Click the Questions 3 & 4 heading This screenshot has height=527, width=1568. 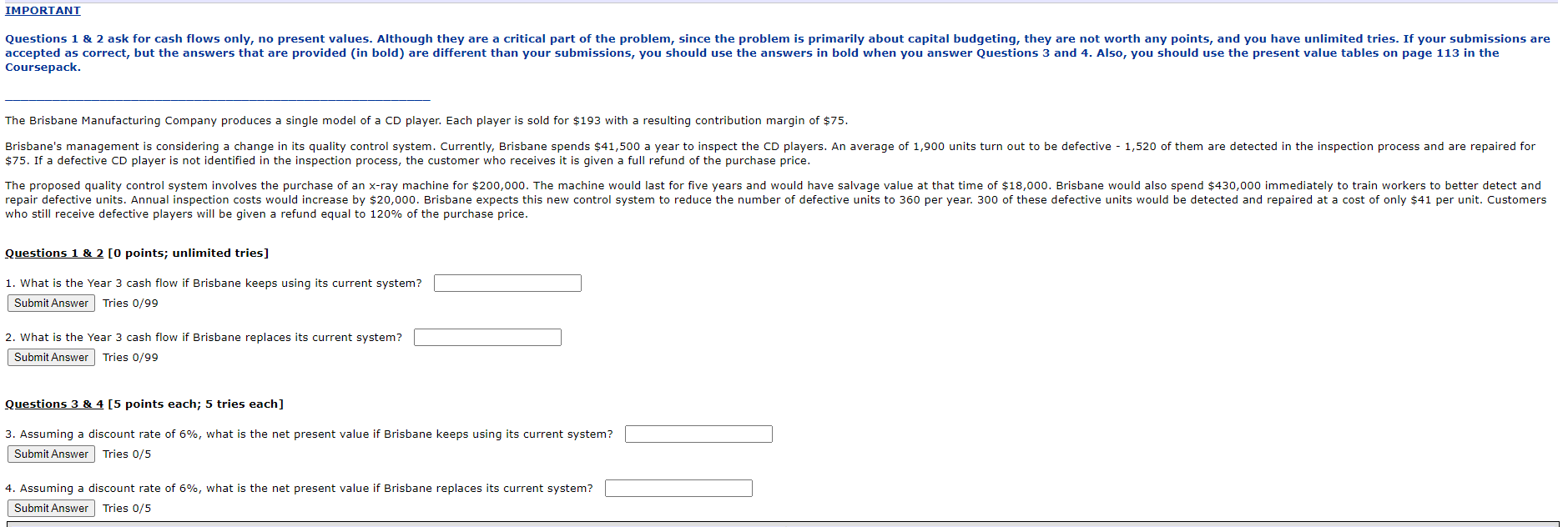click(x=53, y=404)
